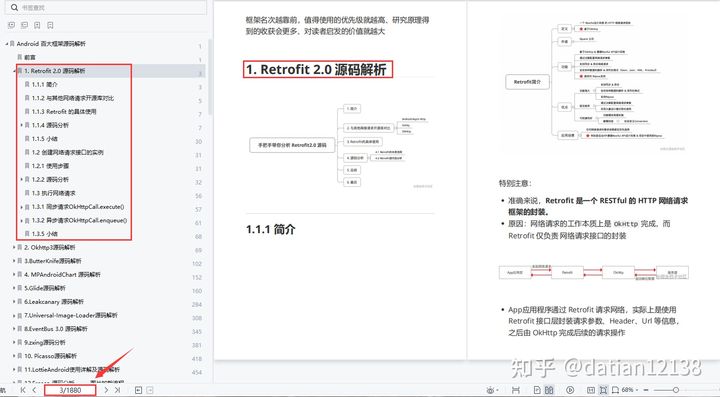Click the Retrofit2.0 mind map image on left page

340,145
